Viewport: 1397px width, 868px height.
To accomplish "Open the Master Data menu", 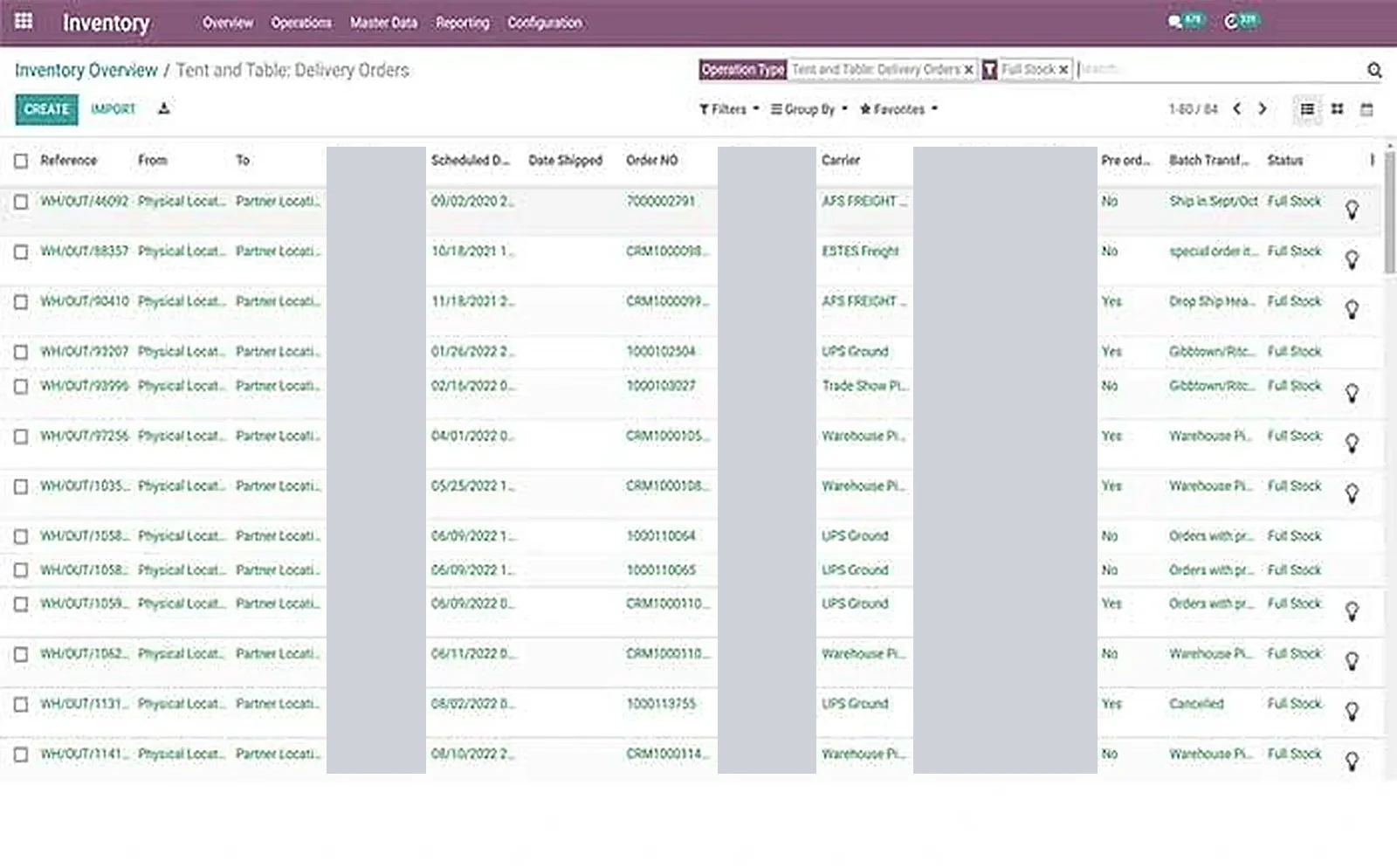I will [x=383, y=23].
